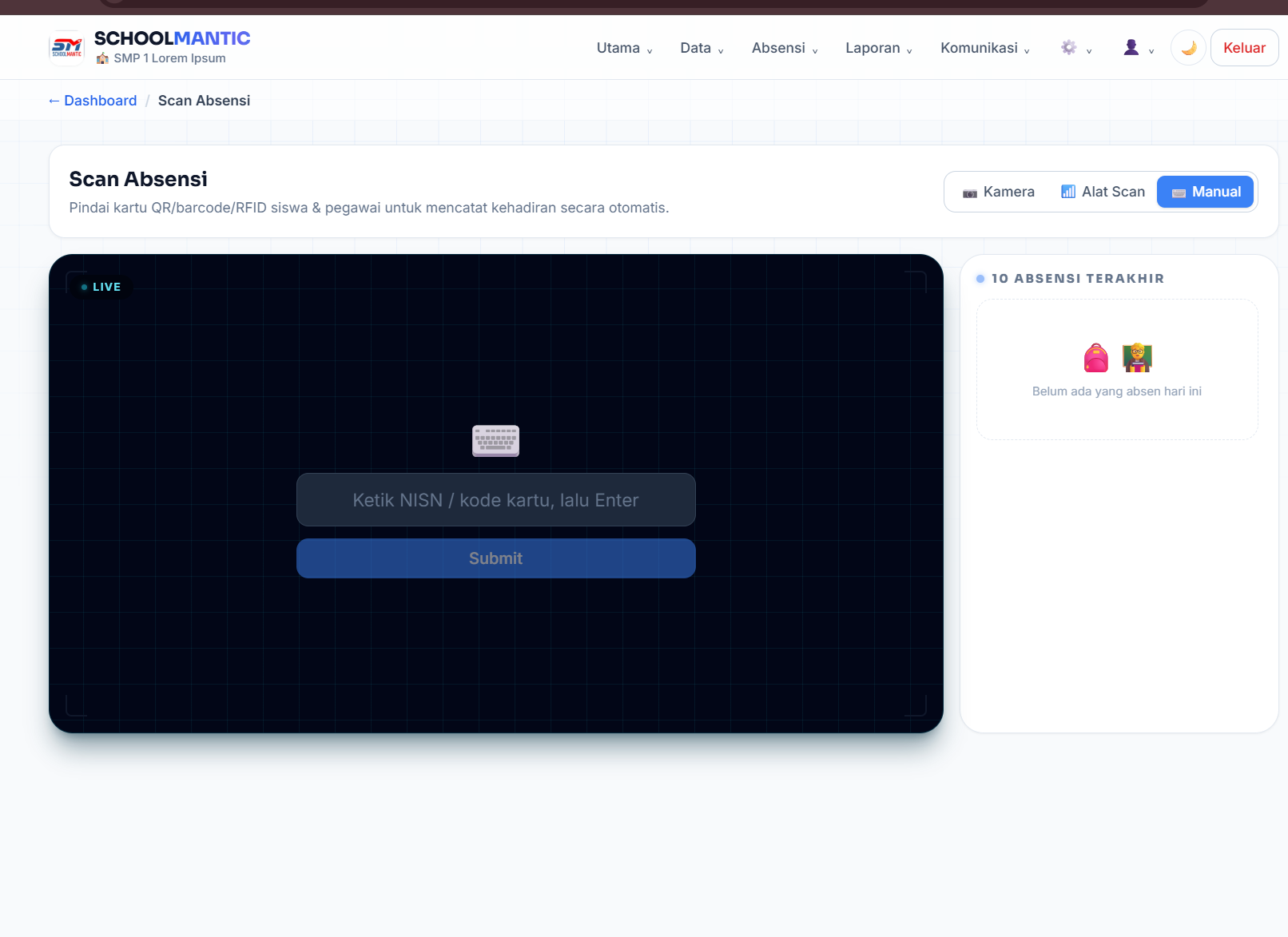Click the pink backpack icon

point(1096,358)
